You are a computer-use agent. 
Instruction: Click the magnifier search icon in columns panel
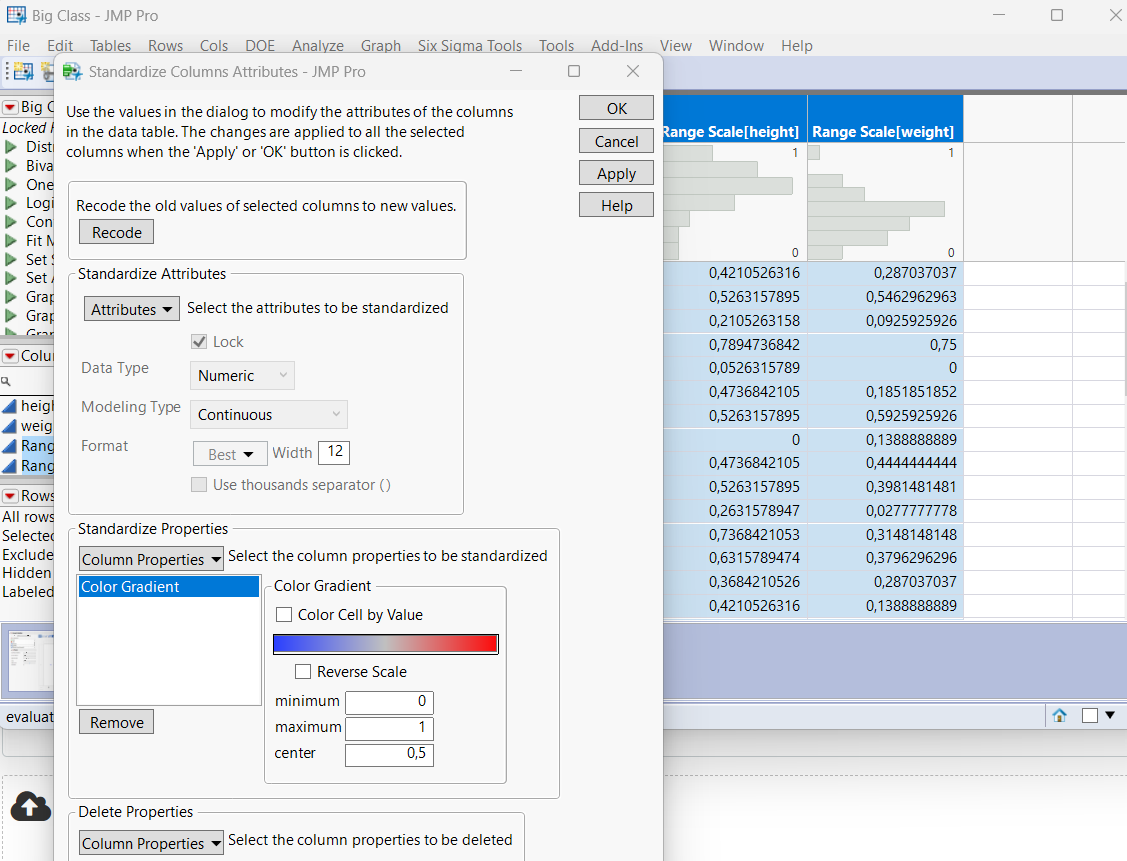click(6, 381)
